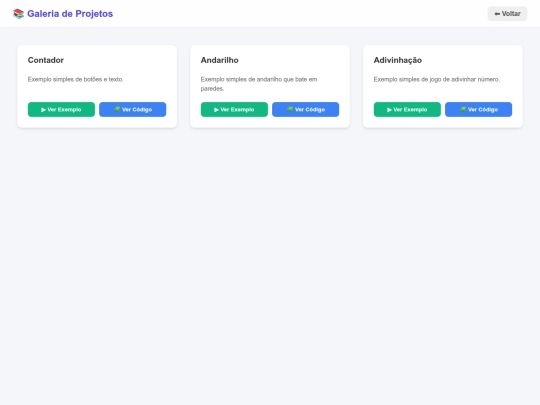Image resolution: width=540 pixels, height=405 pixels.
Task: Click the description about andarilho que bate em paredes
Action: [259, 84]
